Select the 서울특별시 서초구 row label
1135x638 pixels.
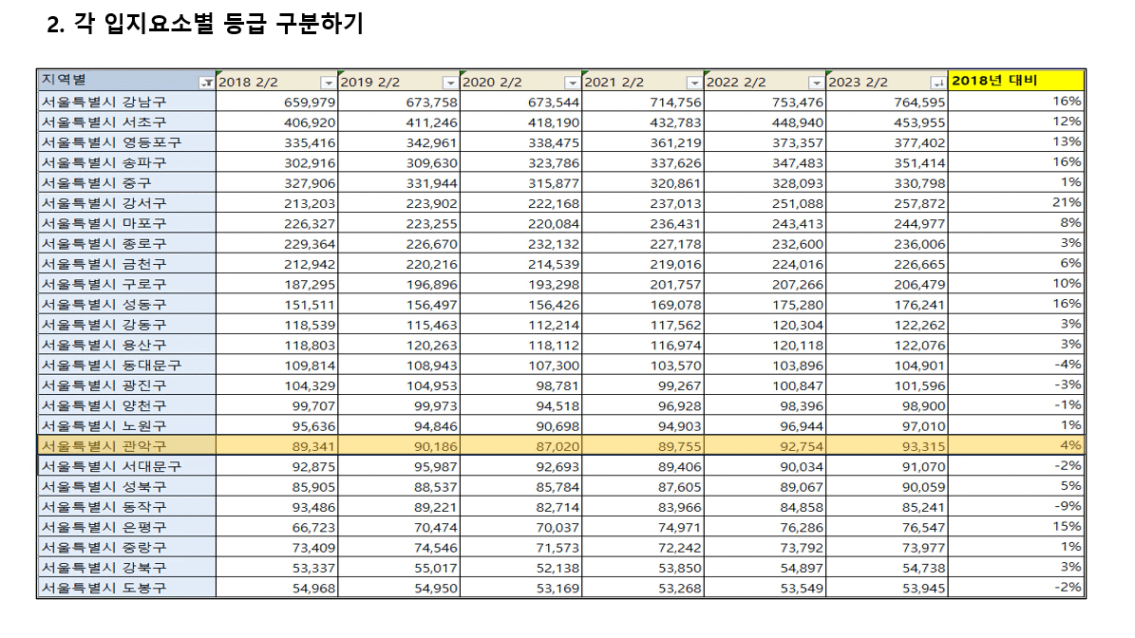[x=126, y=122]
